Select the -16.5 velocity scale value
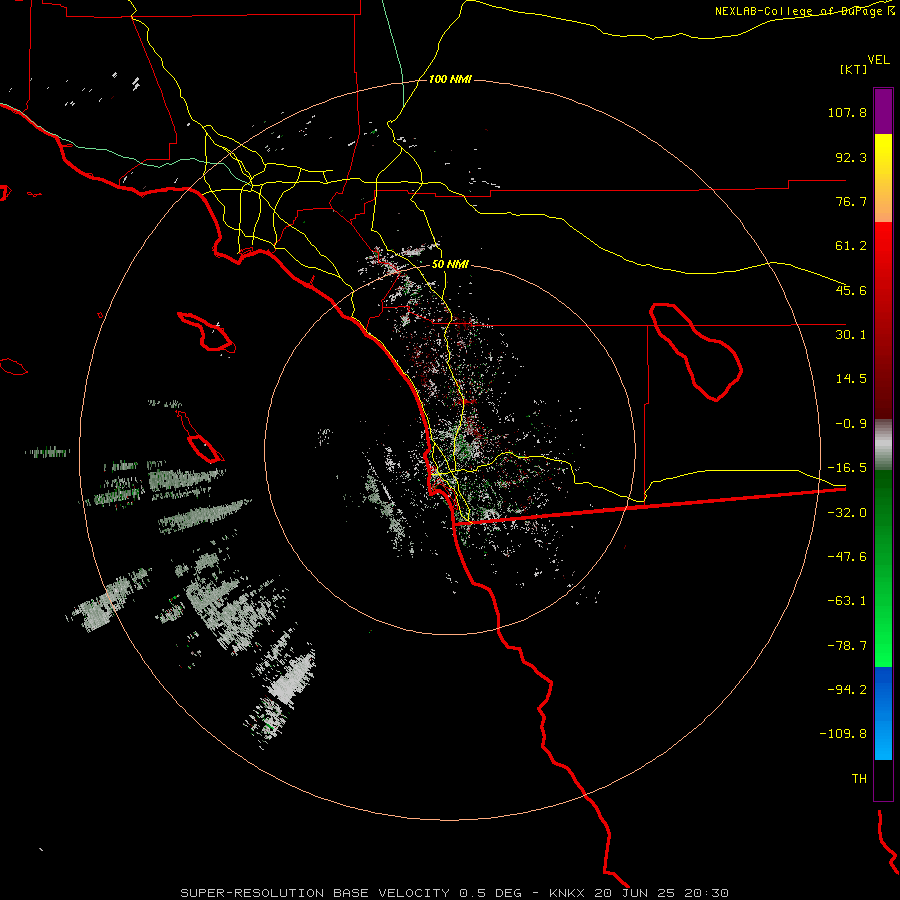 (847, 468)
